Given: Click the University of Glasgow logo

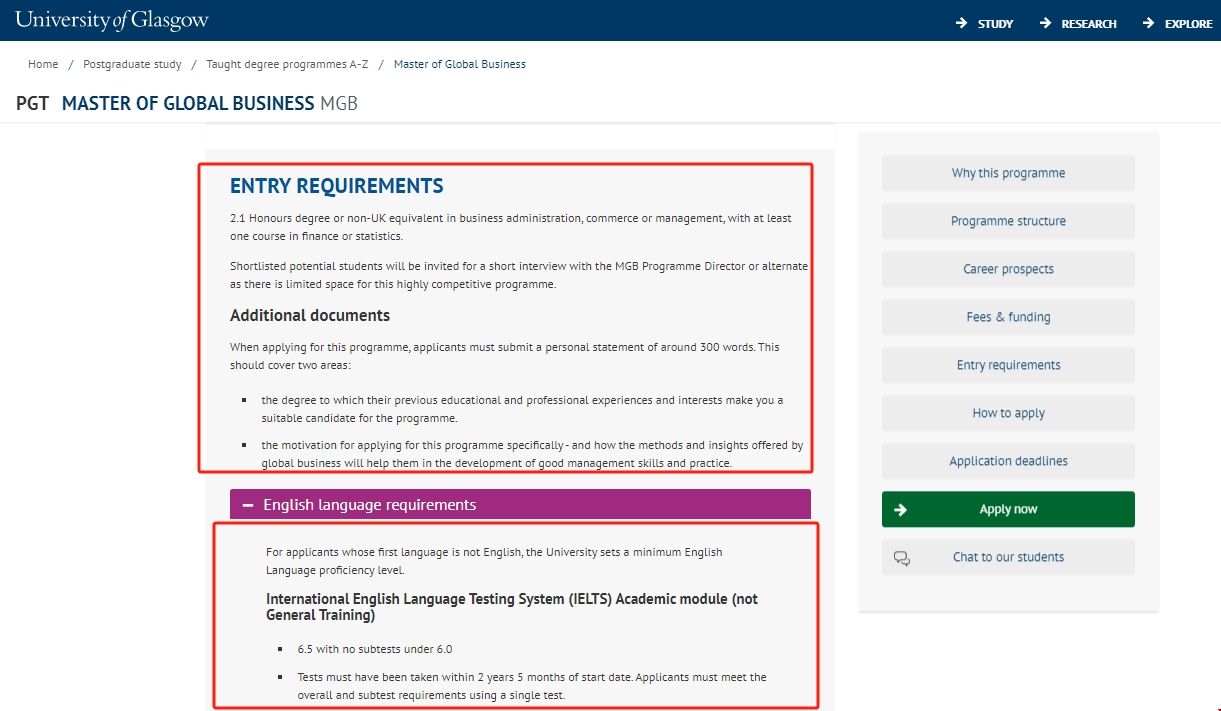Looking at the screenshot, I should [112, 20].
